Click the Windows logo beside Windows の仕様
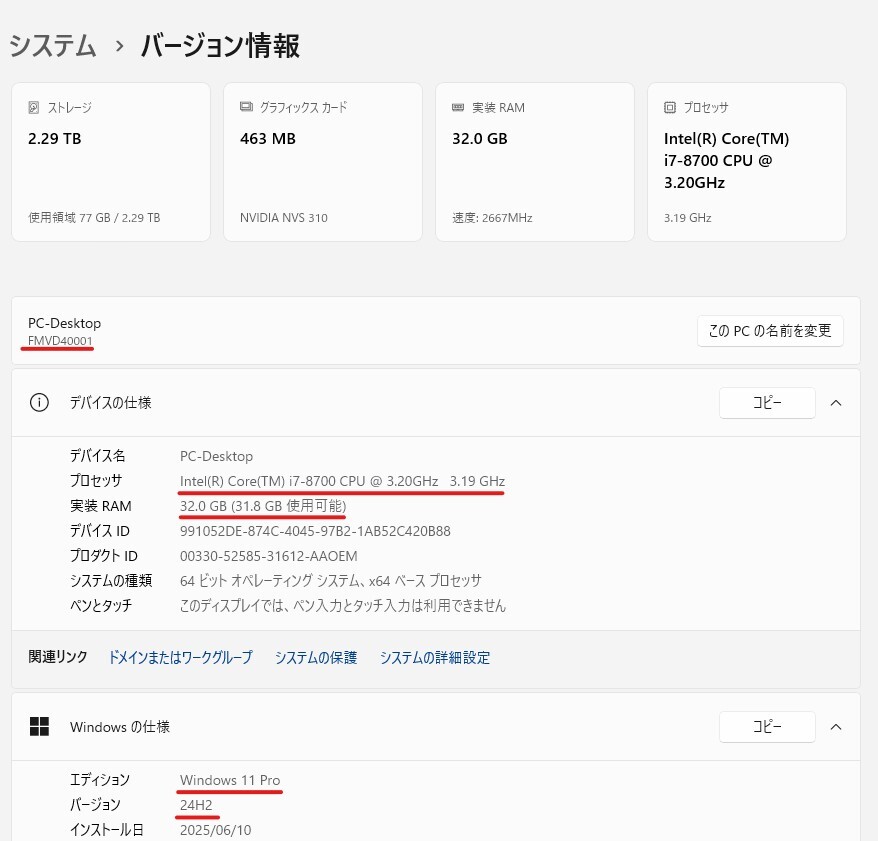The image size is (878, 841). point(39,727)
